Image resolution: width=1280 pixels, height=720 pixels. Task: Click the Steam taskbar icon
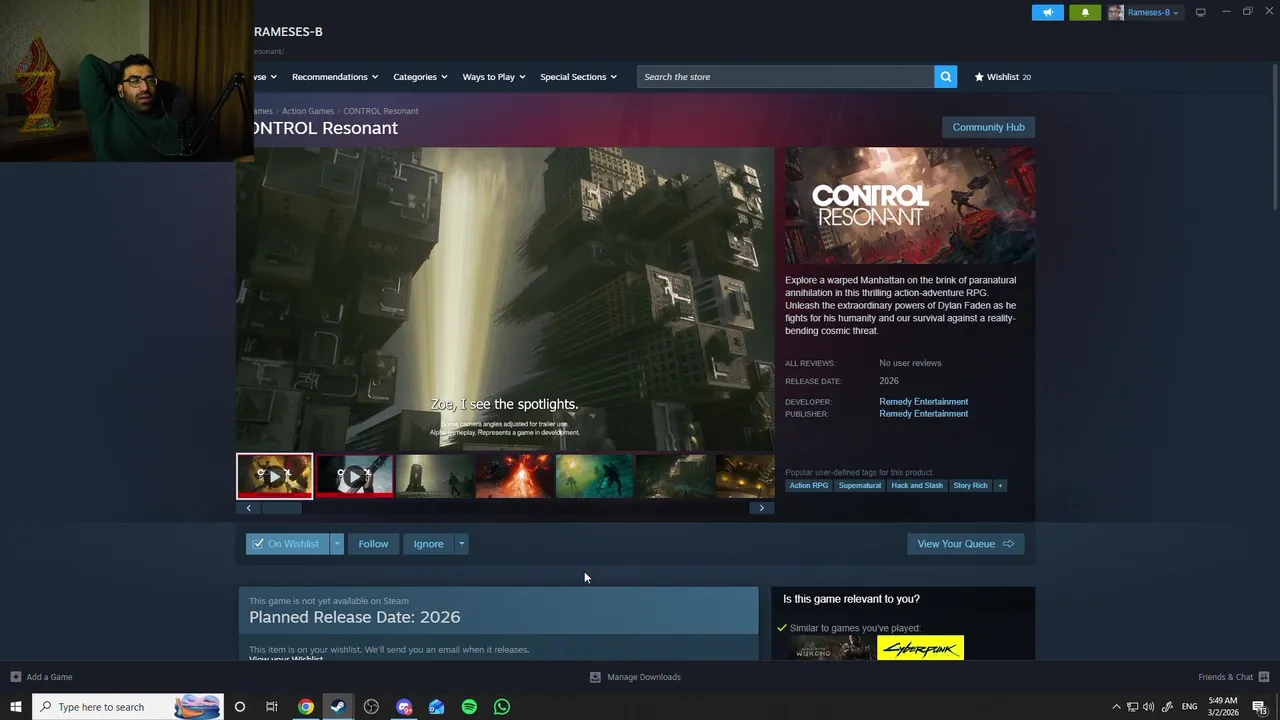coord(338,707)
